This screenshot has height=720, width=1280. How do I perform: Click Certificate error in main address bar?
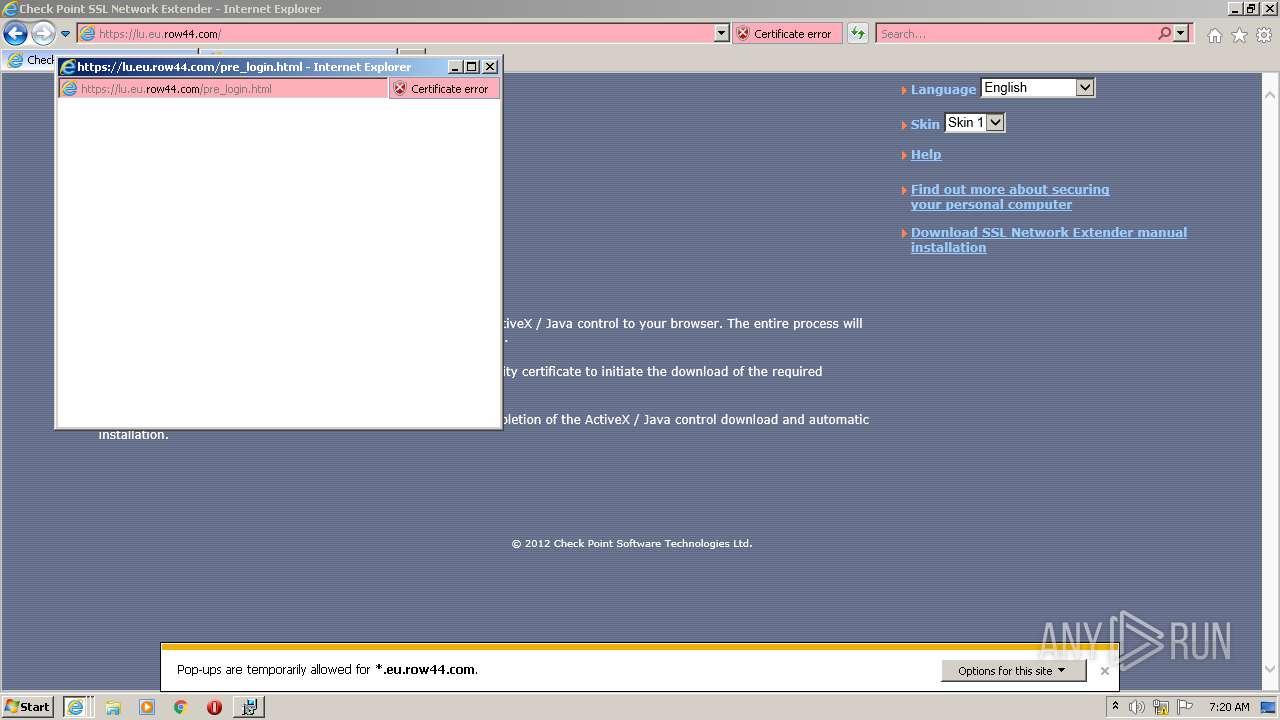787,33
